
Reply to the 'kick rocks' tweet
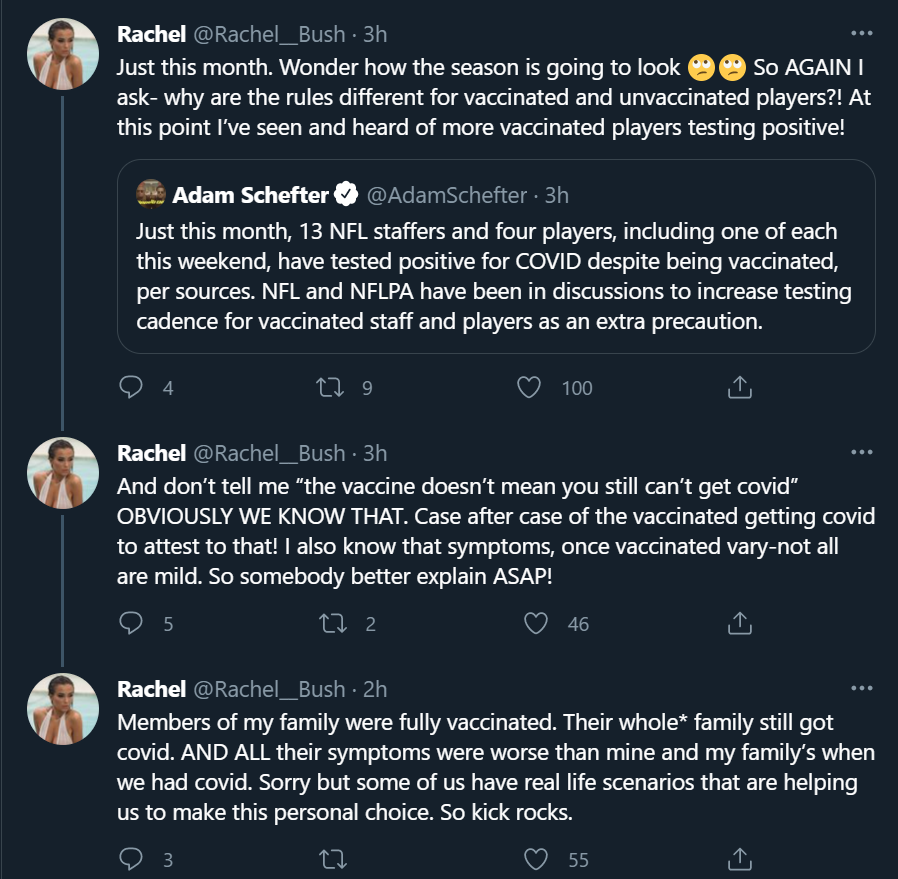point(132,859)
